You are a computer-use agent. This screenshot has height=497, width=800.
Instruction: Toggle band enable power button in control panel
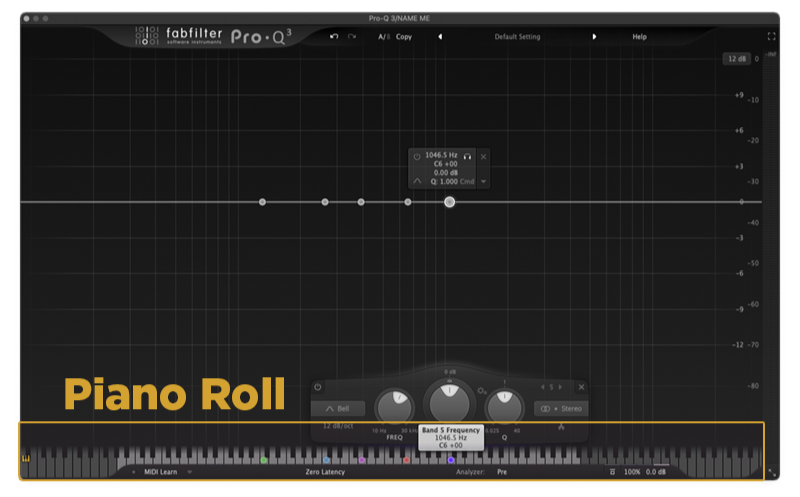pyautogui.click(x=318, y=387)
